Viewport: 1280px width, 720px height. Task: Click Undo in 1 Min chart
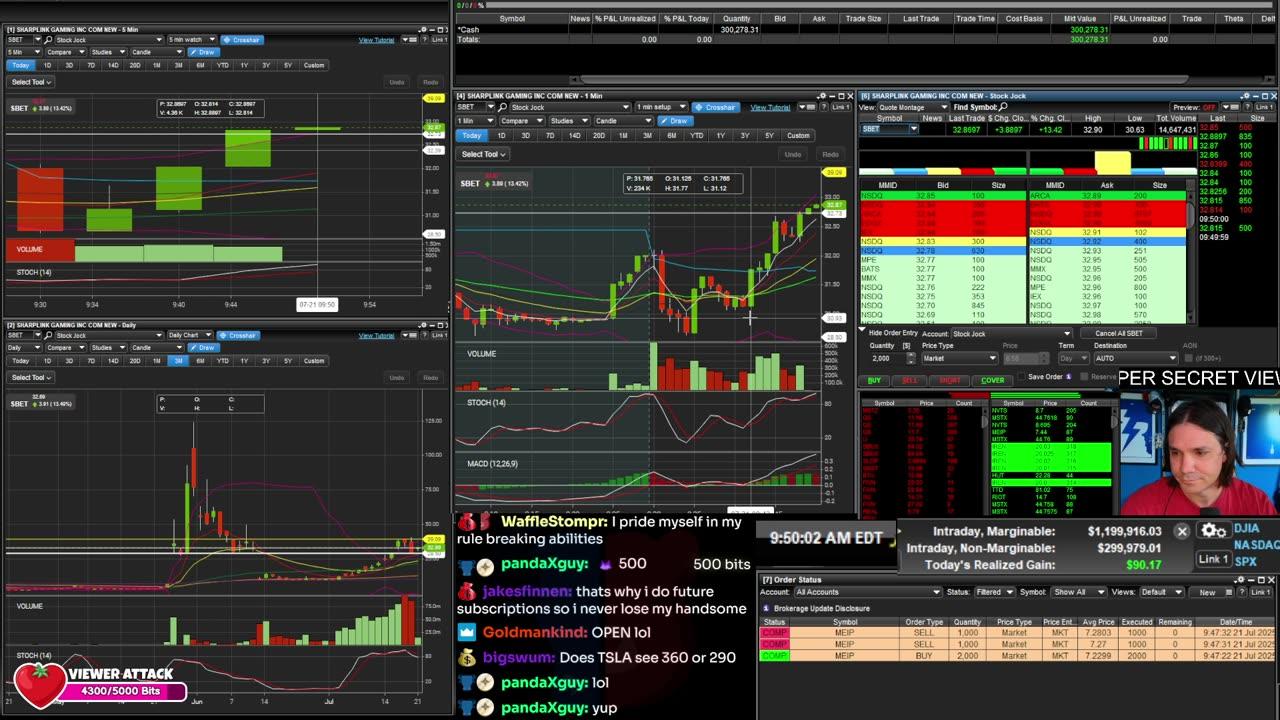tap(792, 154)
